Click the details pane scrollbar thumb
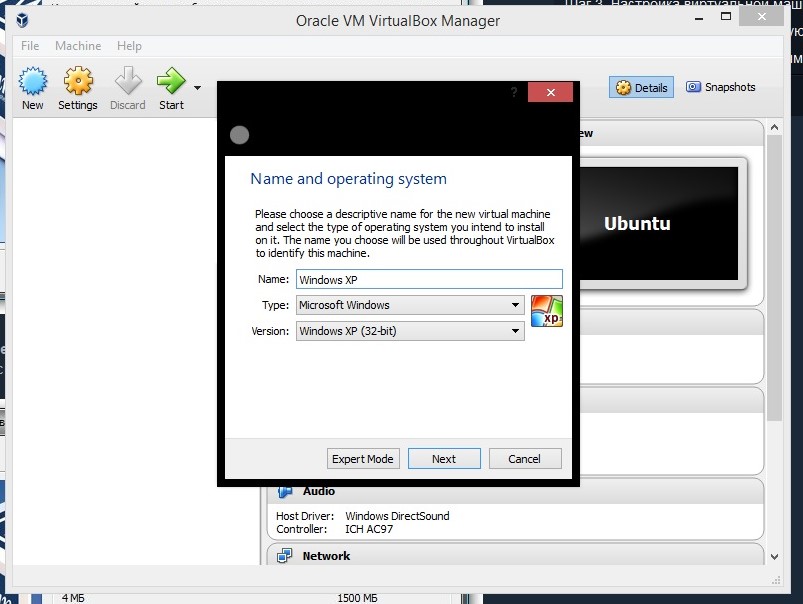803x604 pixels. 774,278
